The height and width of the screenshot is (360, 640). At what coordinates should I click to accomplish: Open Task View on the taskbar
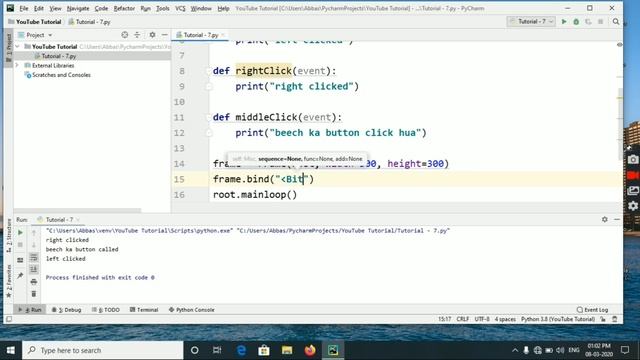pyautogui.click(x=217, y=350)
